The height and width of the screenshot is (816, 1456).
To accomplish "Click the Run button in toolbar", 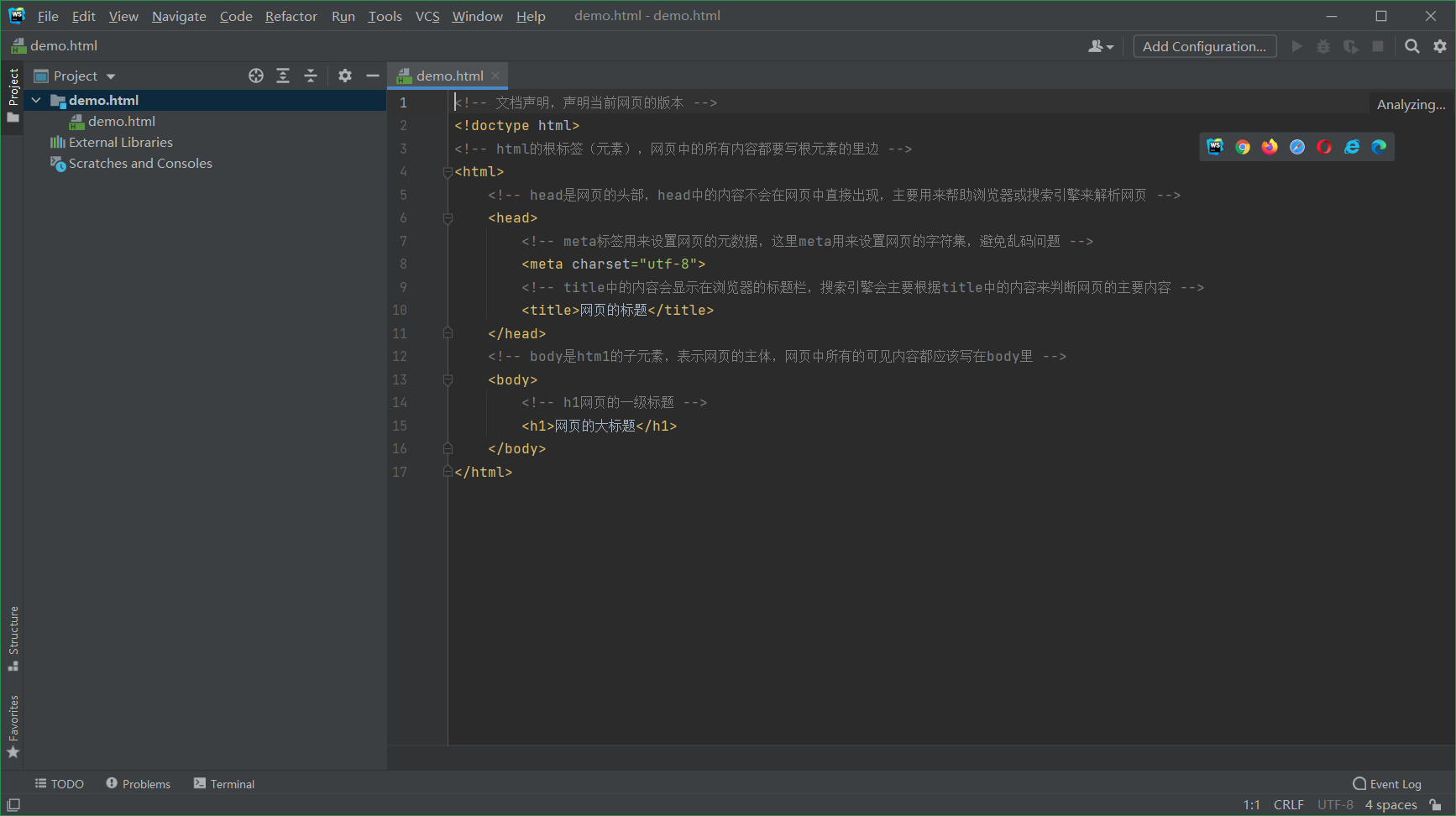I will click(1296, 46).
